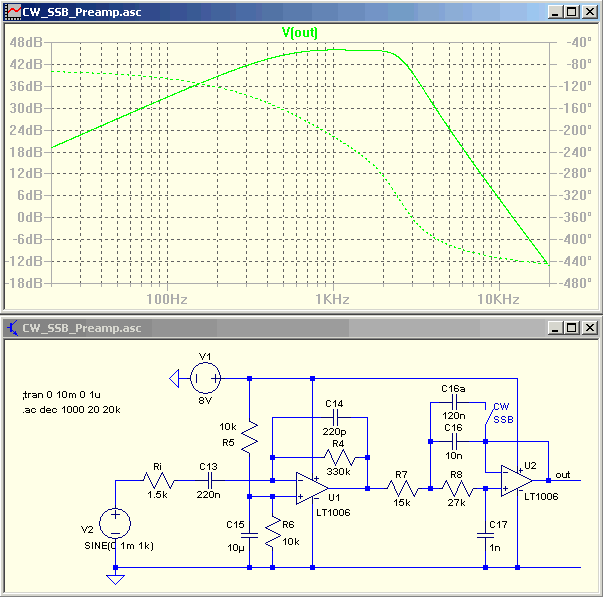
Task: Select the V2 sine voltage source symbol
Action: click(115, 524)
